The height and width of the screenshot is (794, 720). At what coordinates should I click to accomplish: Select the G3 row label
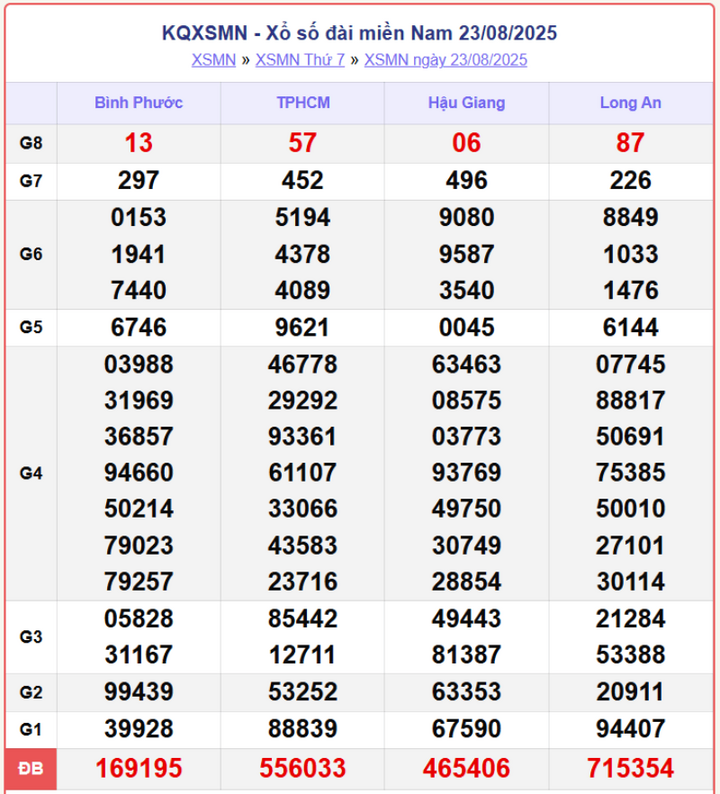[31, 637]
